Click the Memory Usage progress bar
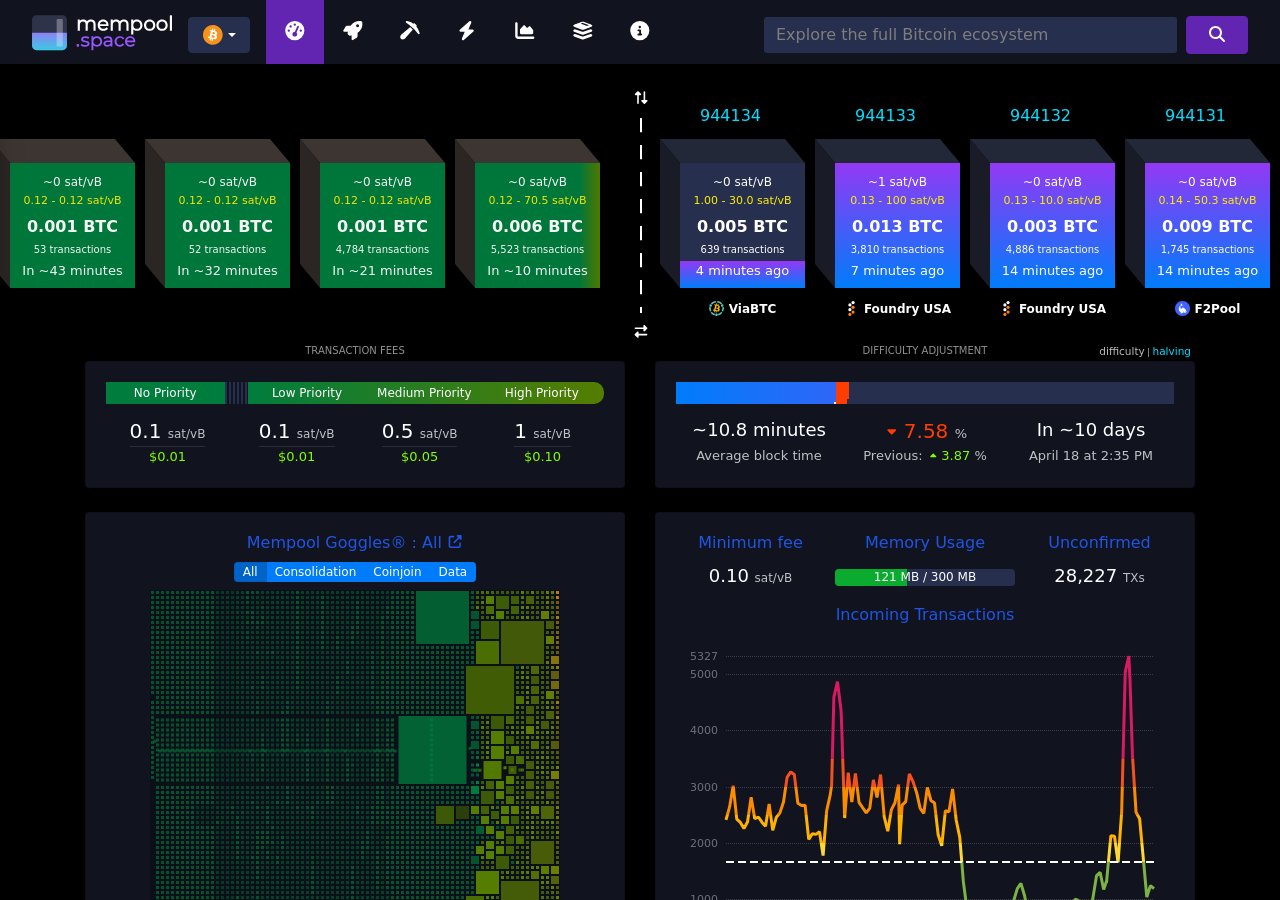This screenshot has height=900, width=1280. click(x=925, y=577)
